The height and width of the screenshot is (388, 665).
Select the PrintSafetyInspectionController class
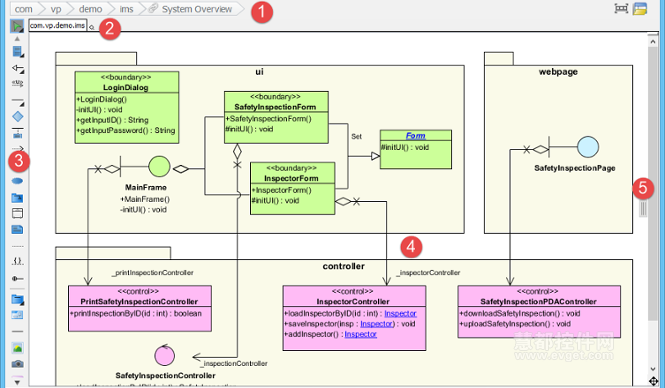140,308
